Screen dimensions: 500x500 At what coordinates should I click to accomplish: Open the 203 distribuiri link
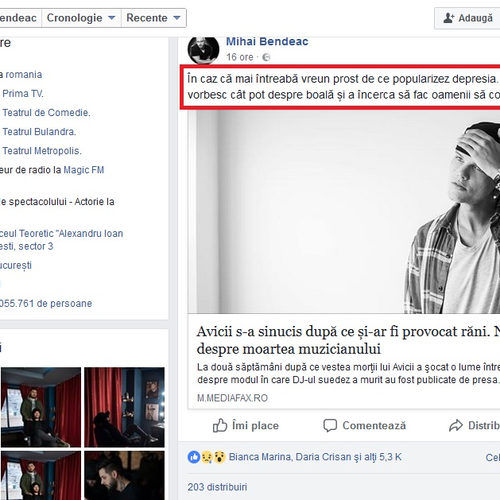pos(217,487)
